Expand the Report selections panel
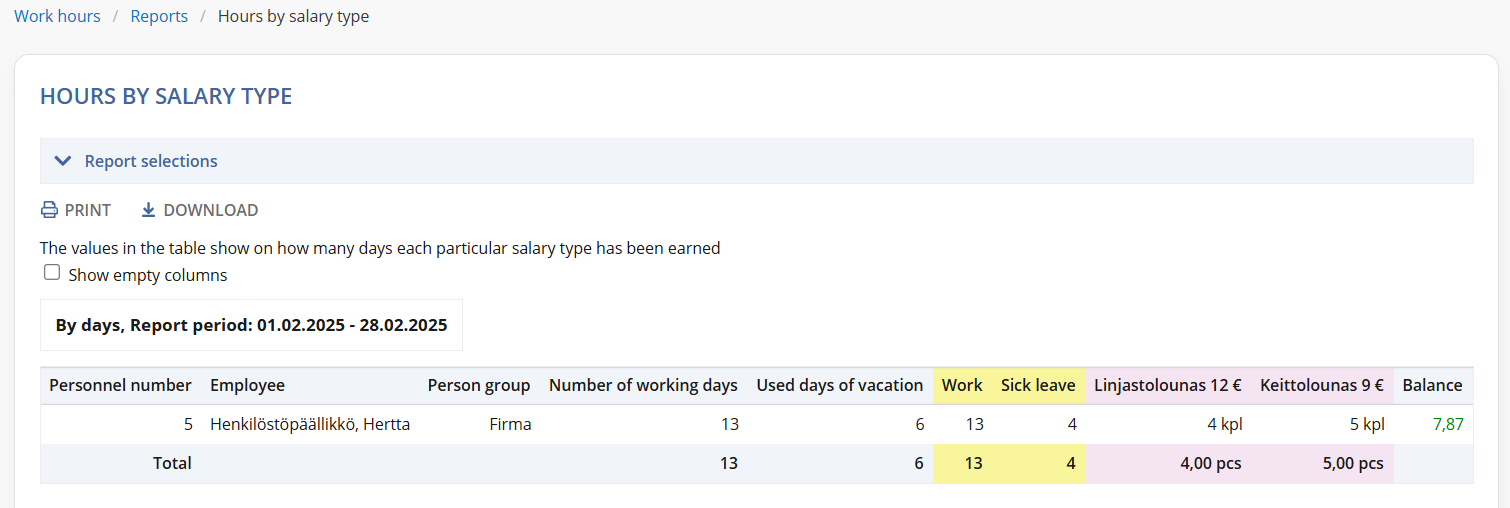1510x508 pixels. click(x=756, y=161)
